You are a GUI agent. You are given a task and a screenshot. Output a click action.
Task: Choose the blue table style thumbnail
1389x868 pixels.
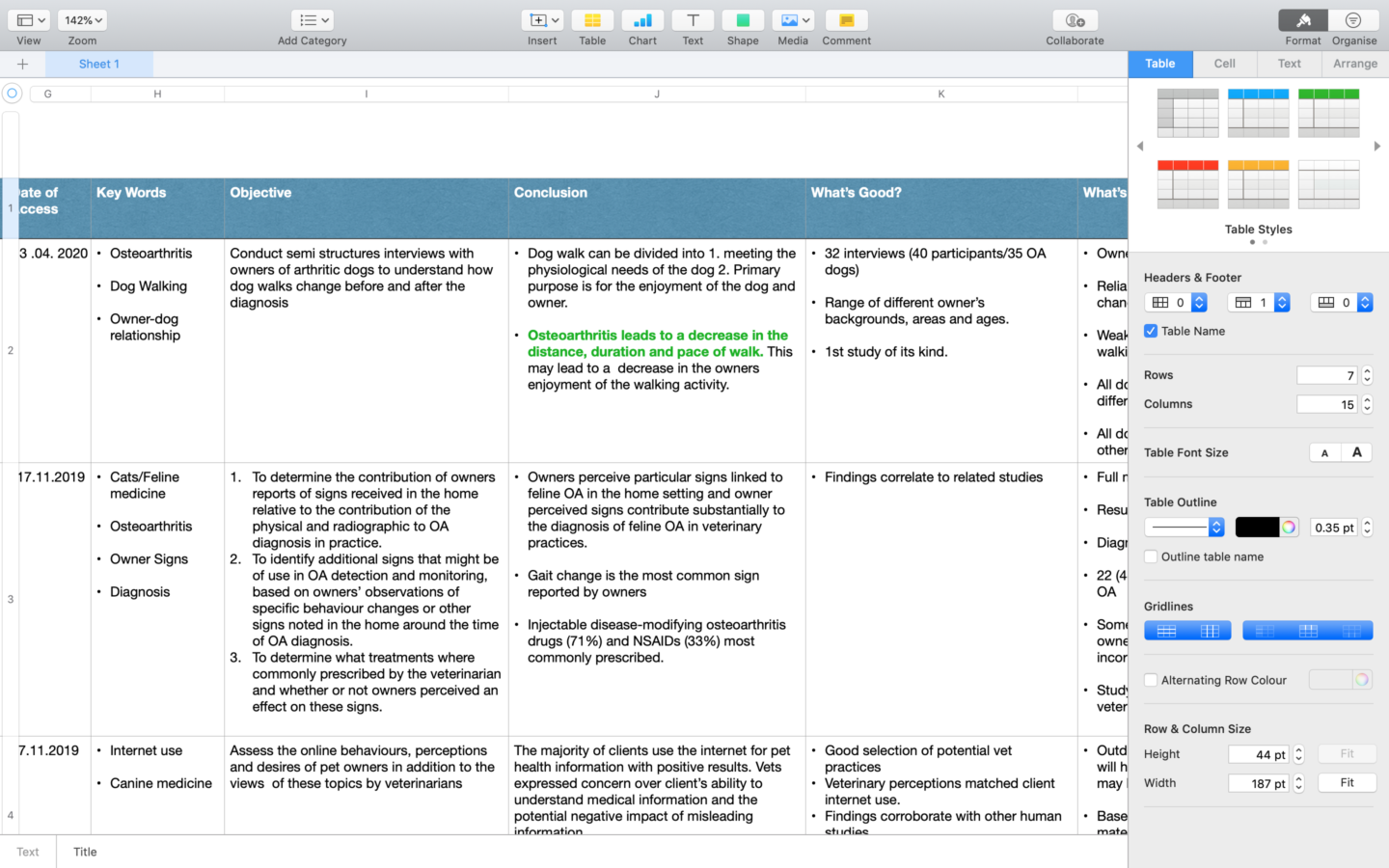click(1259, 113)
